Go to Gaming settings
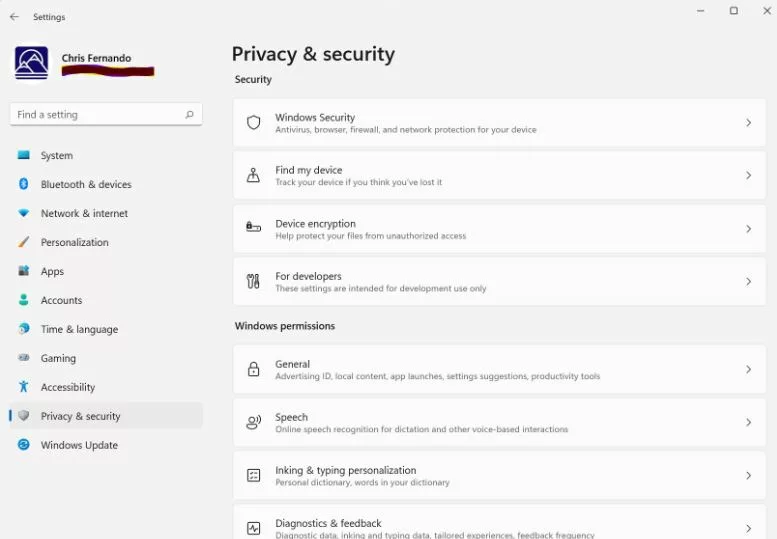 click(x=106, y=358)
